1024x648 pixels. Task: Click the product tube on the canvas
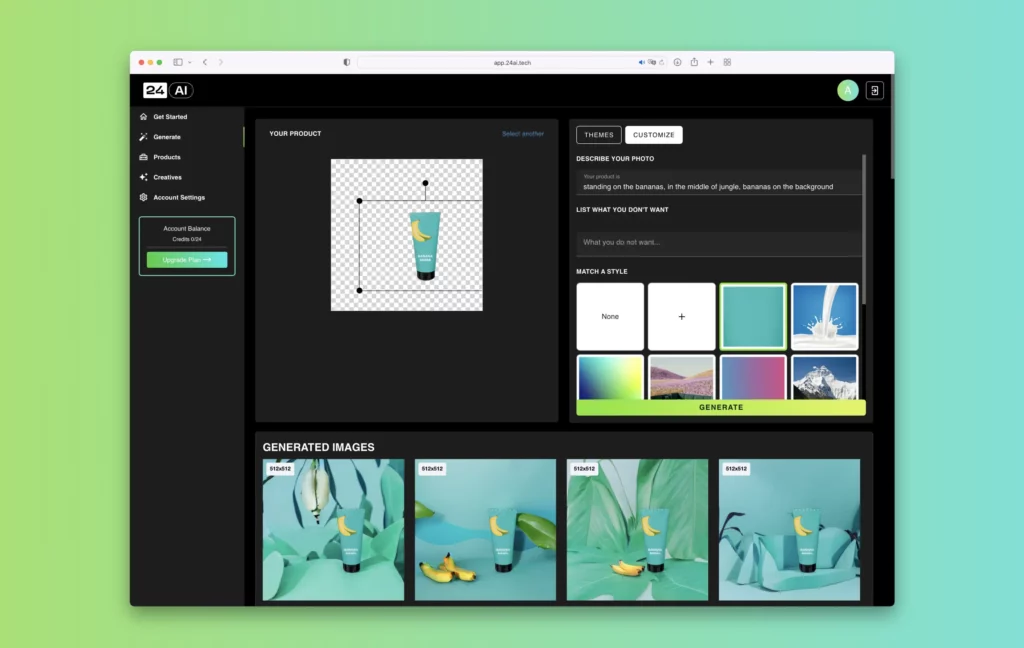pyautogui.click(x=424, y=246)
